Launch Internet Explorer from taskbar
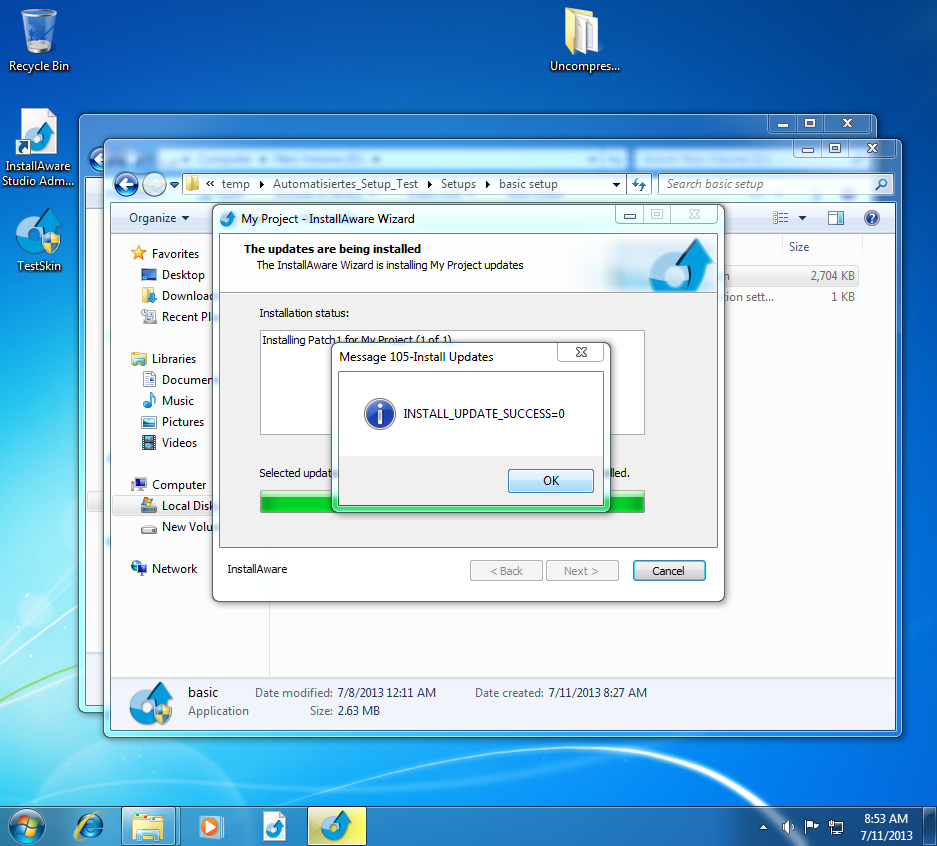 (90, 826)
